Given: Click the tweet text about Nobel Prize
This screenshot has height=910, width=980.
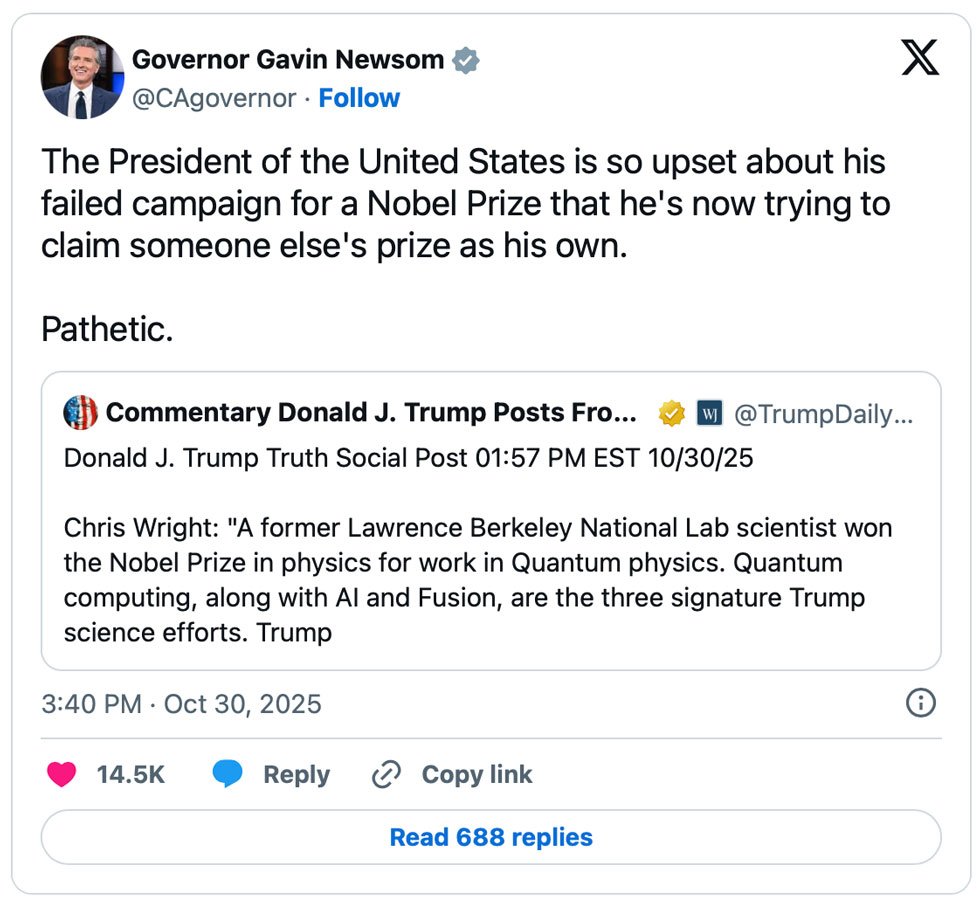Looking at the screenshot, I should point(465,204).
